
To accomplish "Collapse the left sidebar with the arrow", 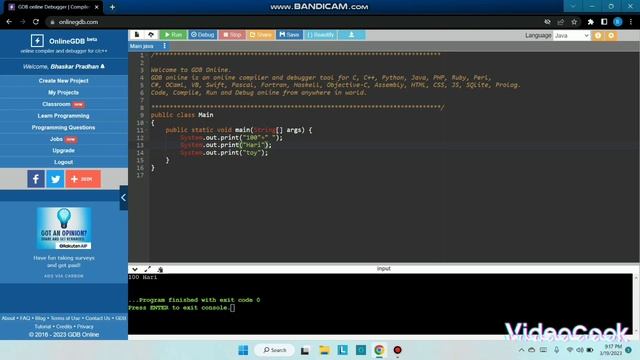I will click(x=123, y=198).
